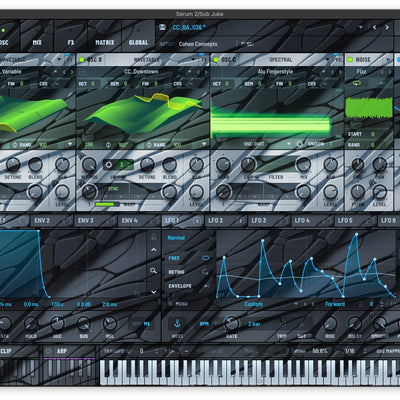Click the envelope down chevron
This screenshot has width=400, height=400.
coord(154,292)
